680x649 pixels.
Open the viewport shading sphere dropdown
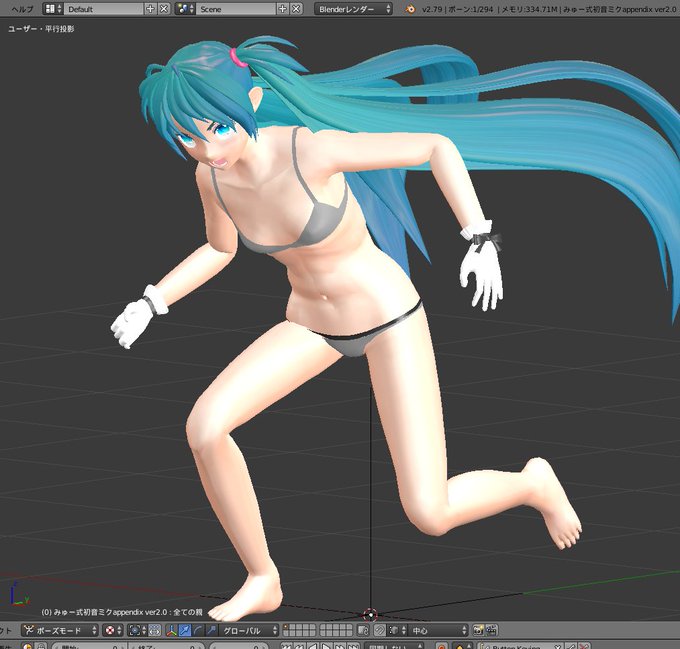pos(114,630)
